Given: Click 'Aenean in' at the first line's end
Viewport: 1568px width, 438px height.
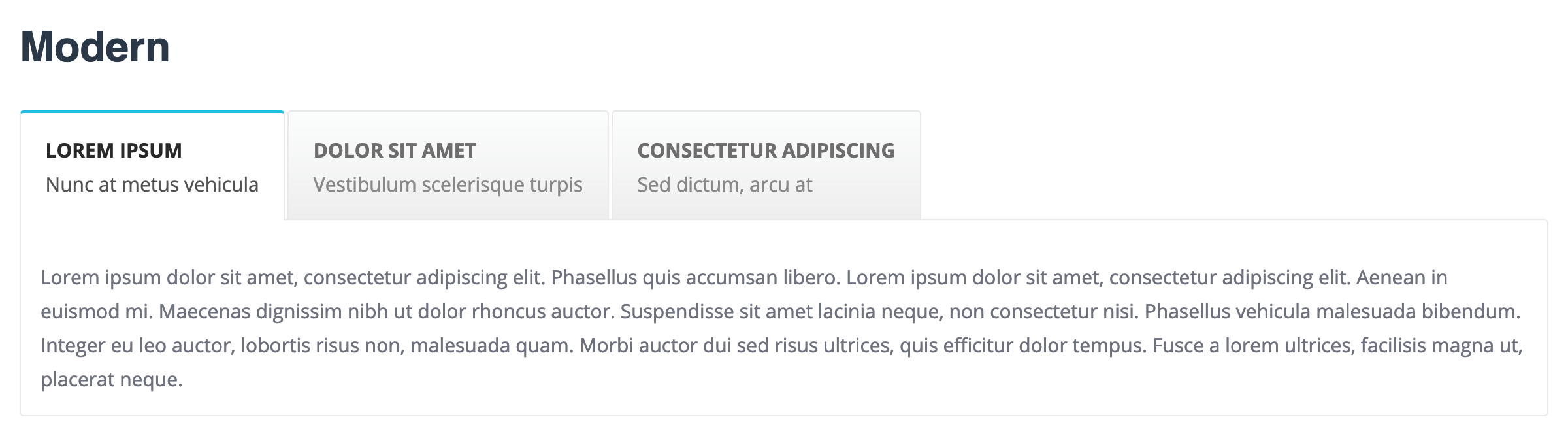Looking at the screenshot, I should coord(1401,278).
